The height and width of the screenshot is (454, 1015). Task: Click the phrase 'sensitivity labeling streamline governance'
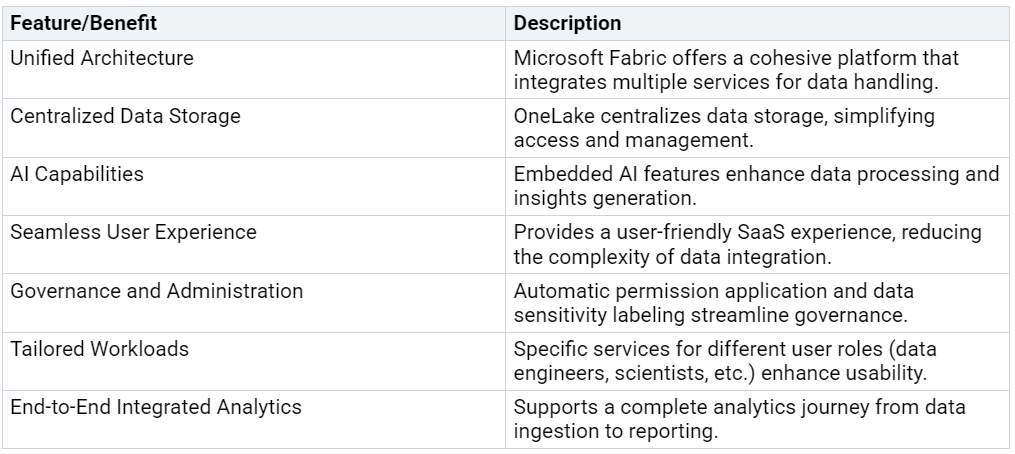coord(711,315)
